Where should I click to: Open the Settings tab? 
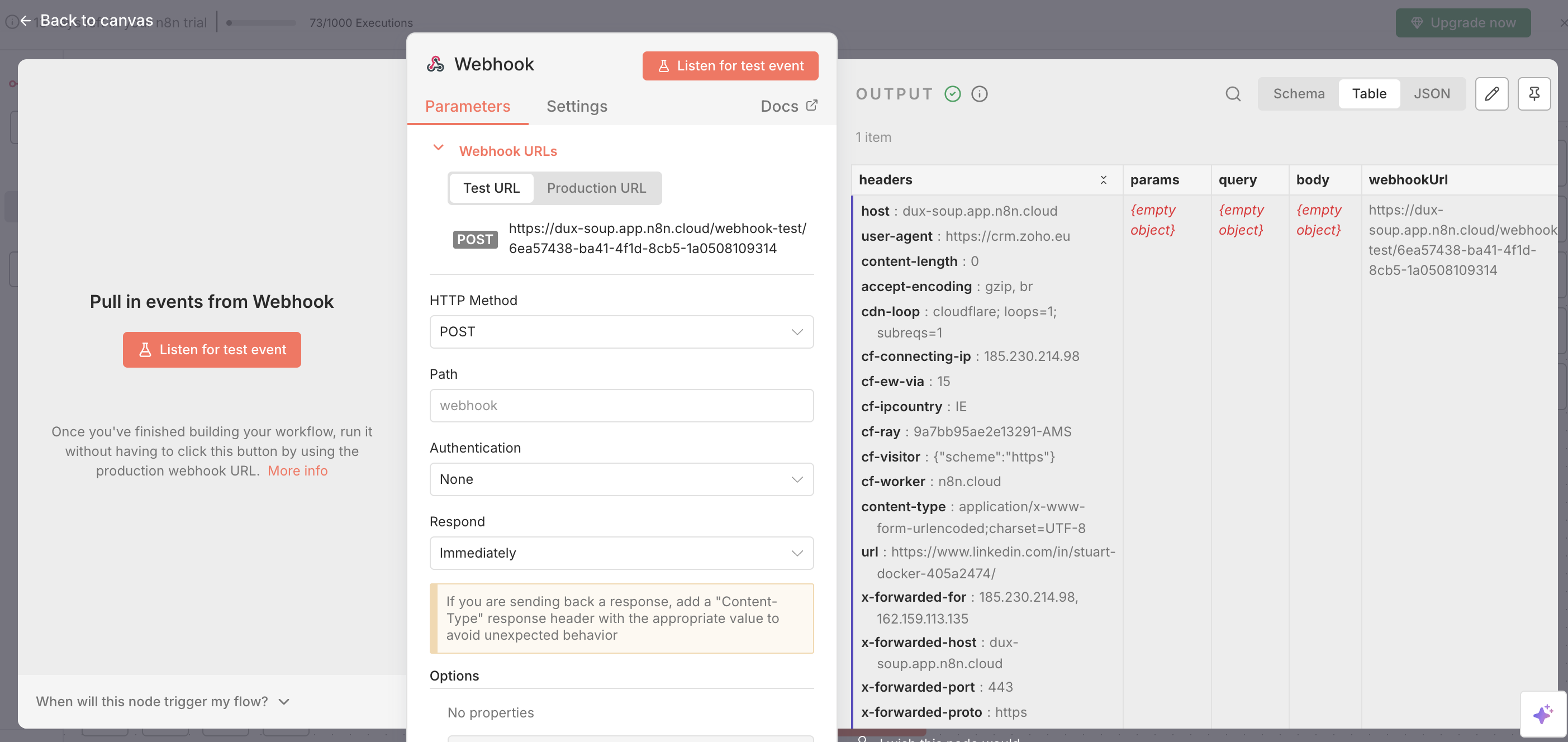tap(577, 107)
